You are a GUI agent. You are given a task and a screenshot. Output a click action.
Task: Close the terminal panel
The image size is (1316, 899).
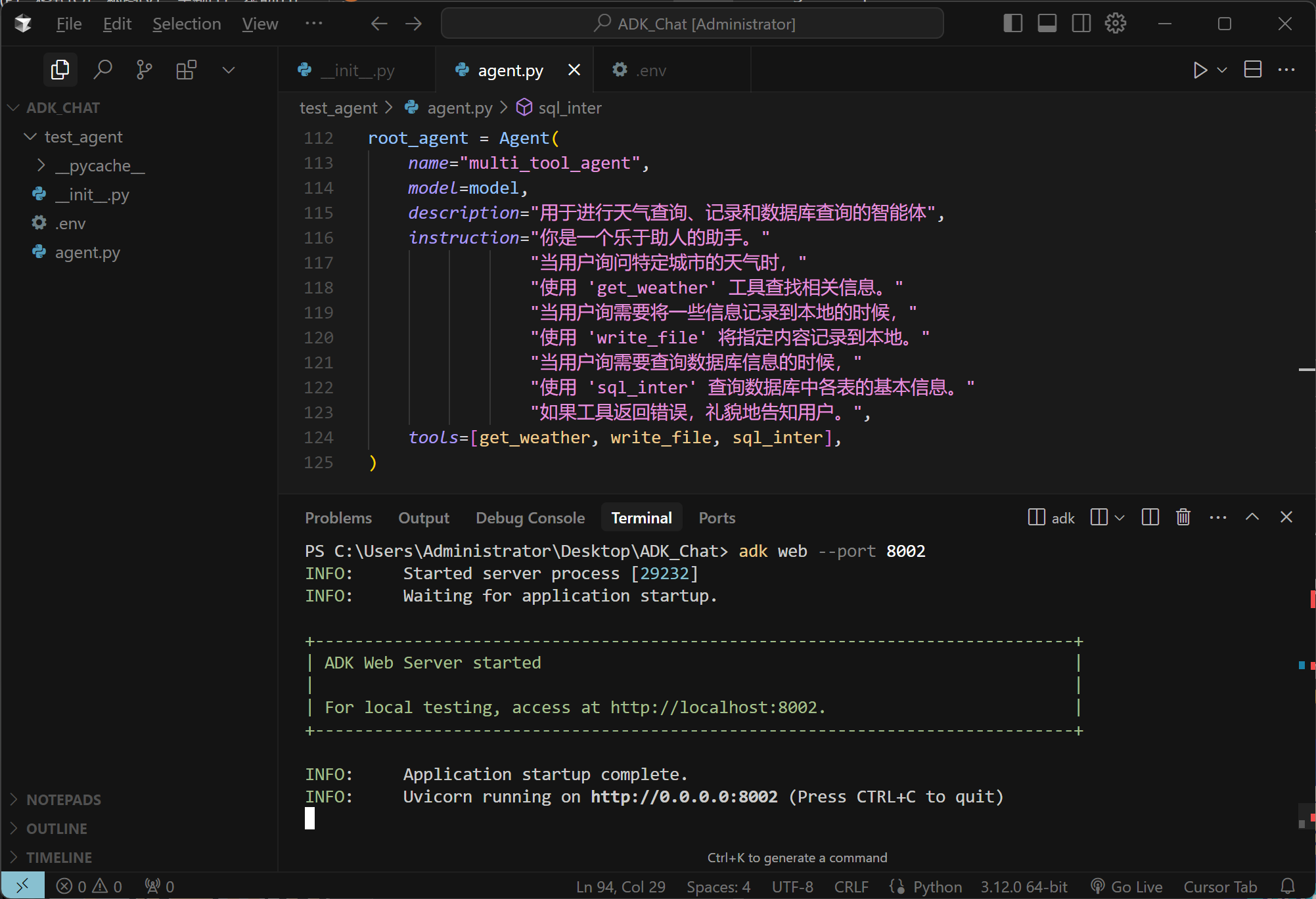[1286, 517]
